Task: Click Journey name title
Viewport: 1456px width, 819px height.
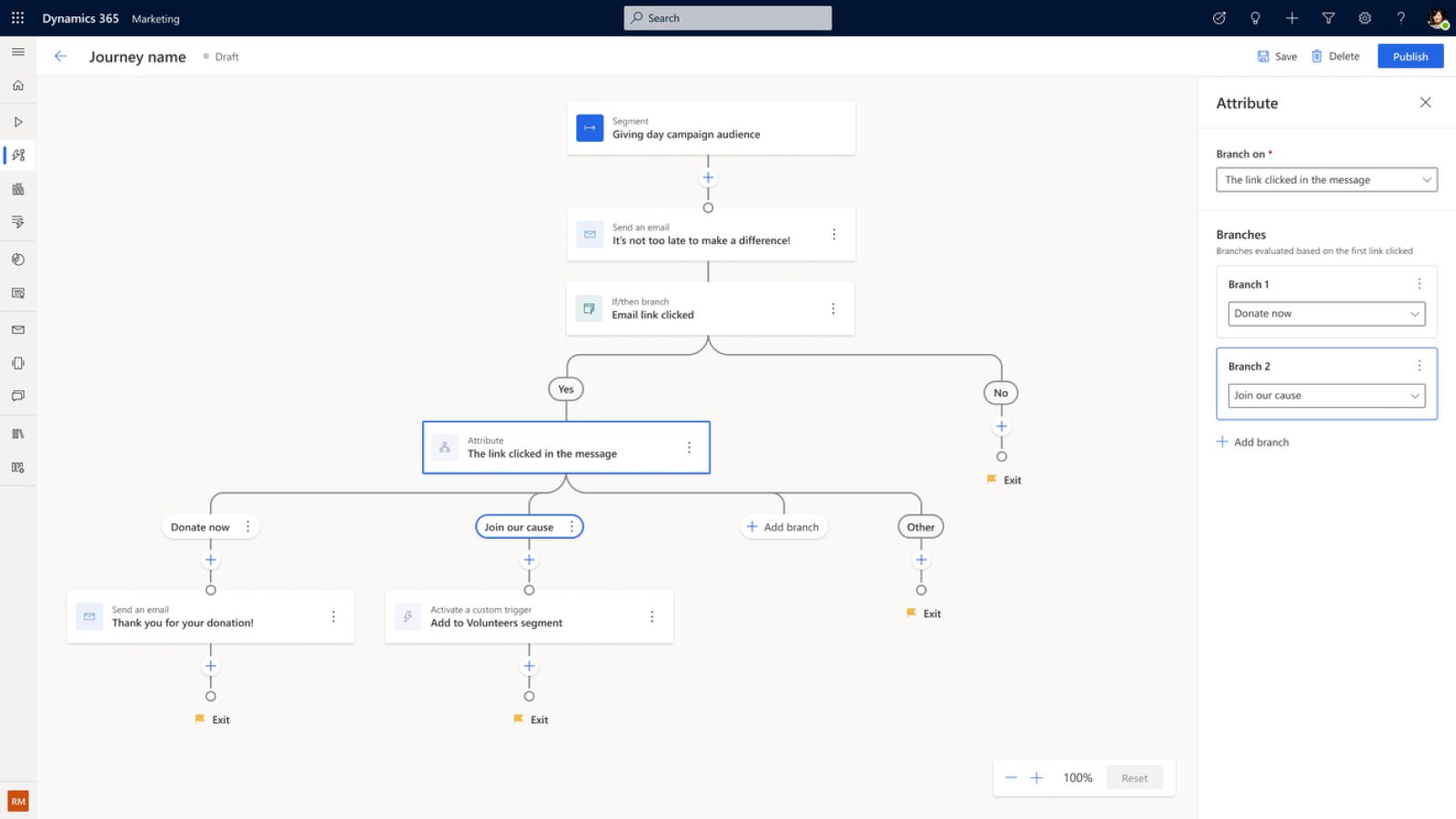Action: [x=137, y=56]
